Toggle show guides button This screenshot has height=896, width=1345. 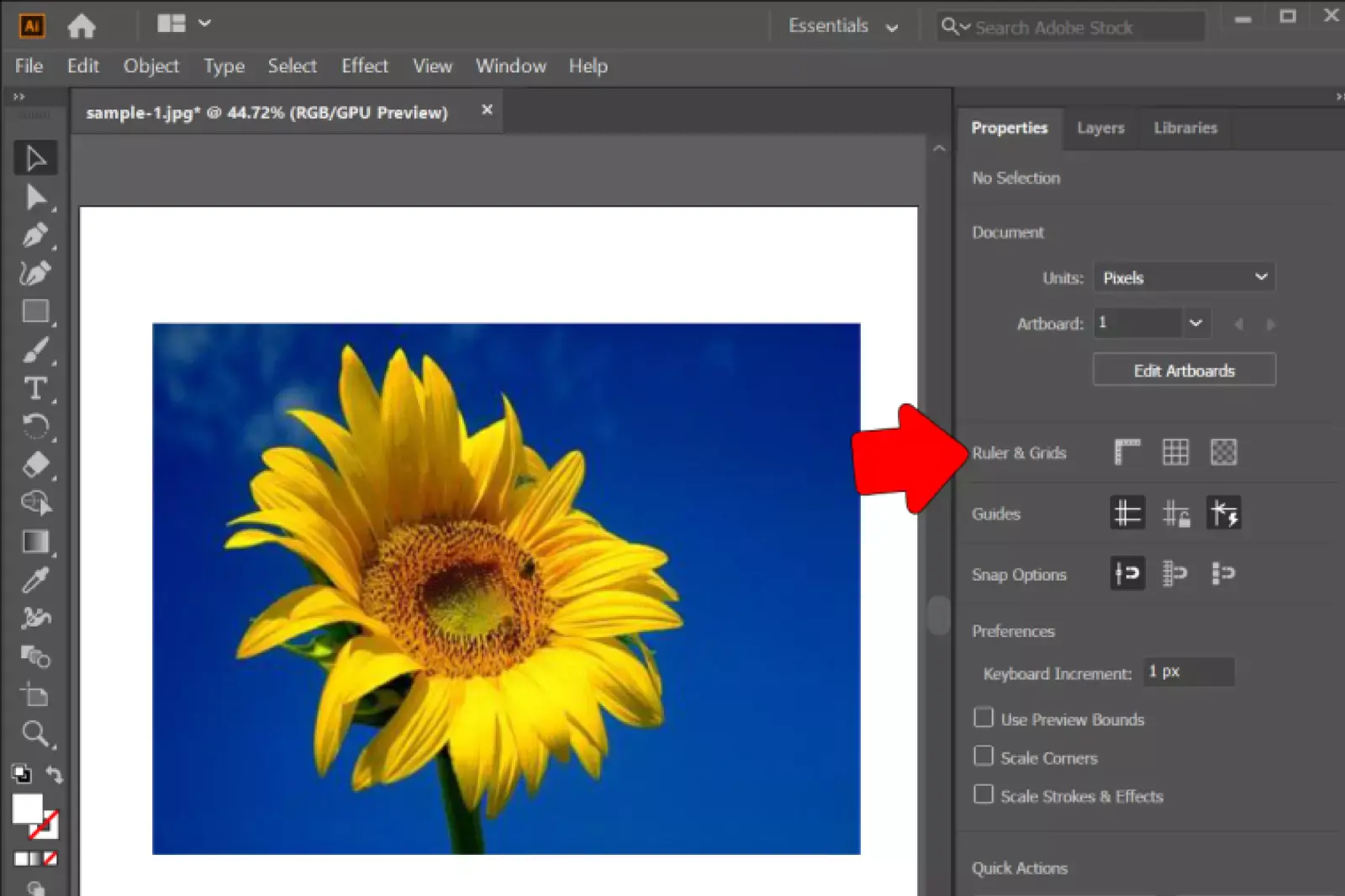pyautogui.click(x=1127, y=513)
